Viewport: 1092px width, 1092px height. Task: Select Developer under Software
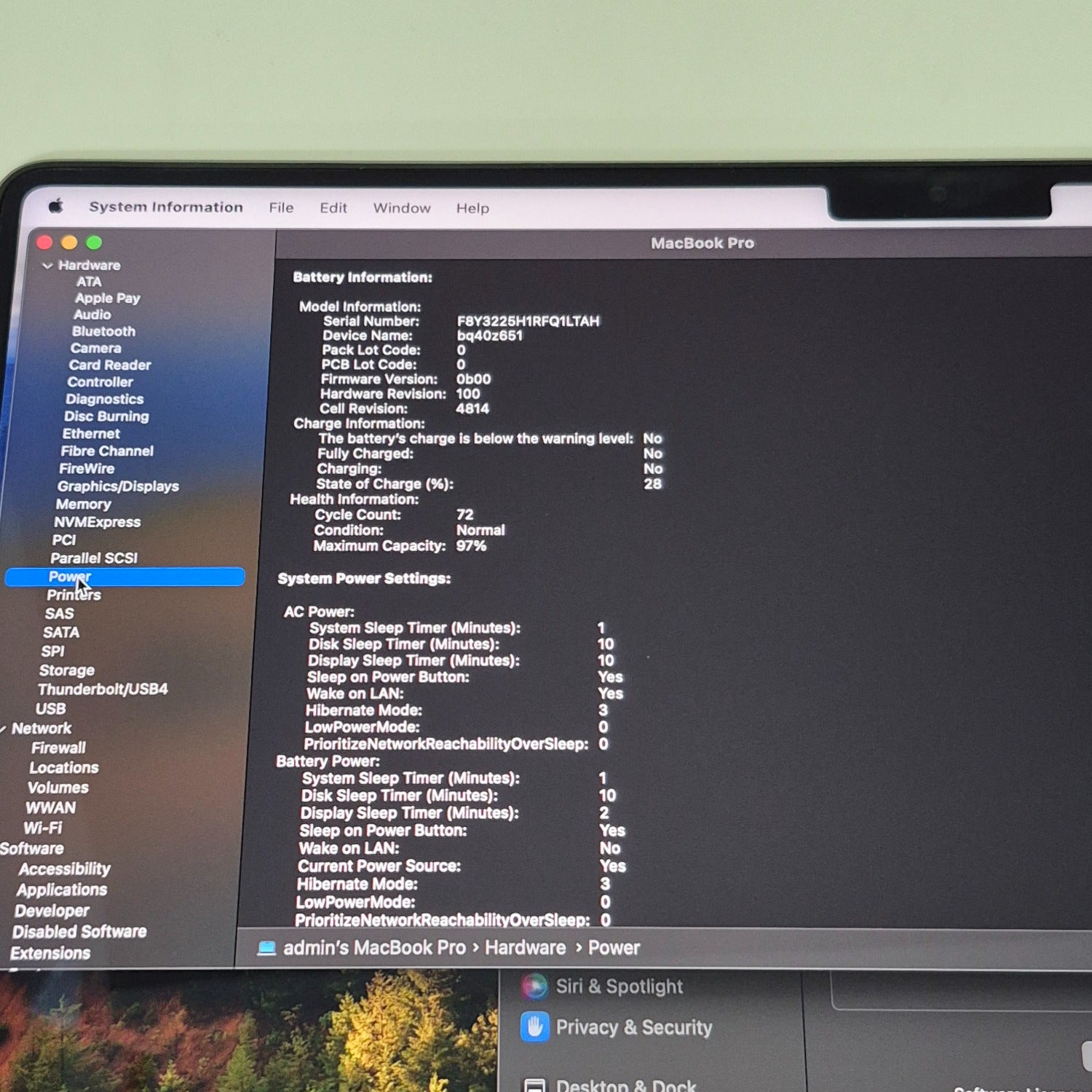click(x=52, y=911)
